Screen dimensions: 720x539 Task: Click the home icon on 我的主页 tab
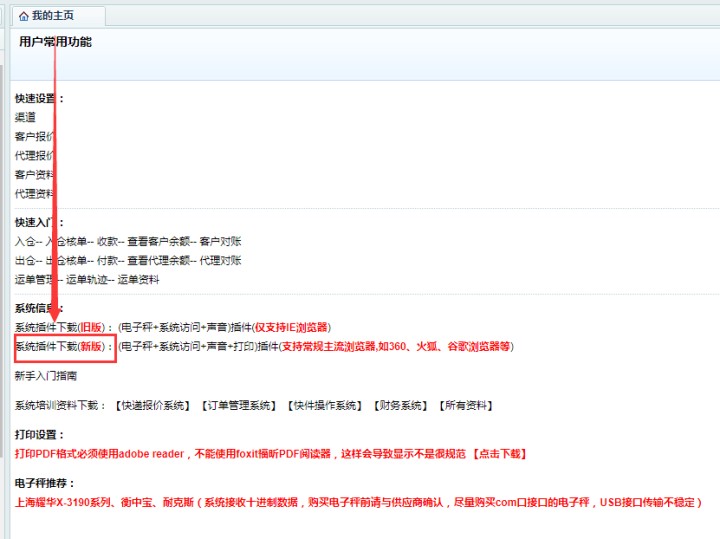[x=23, y=17]
